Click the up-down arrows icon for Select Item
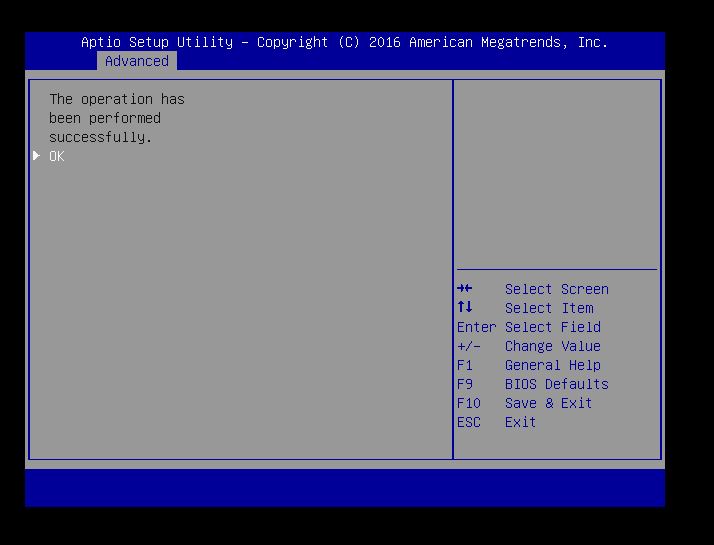The height and width of the screenshot is (545, 714). coord(465,307)
